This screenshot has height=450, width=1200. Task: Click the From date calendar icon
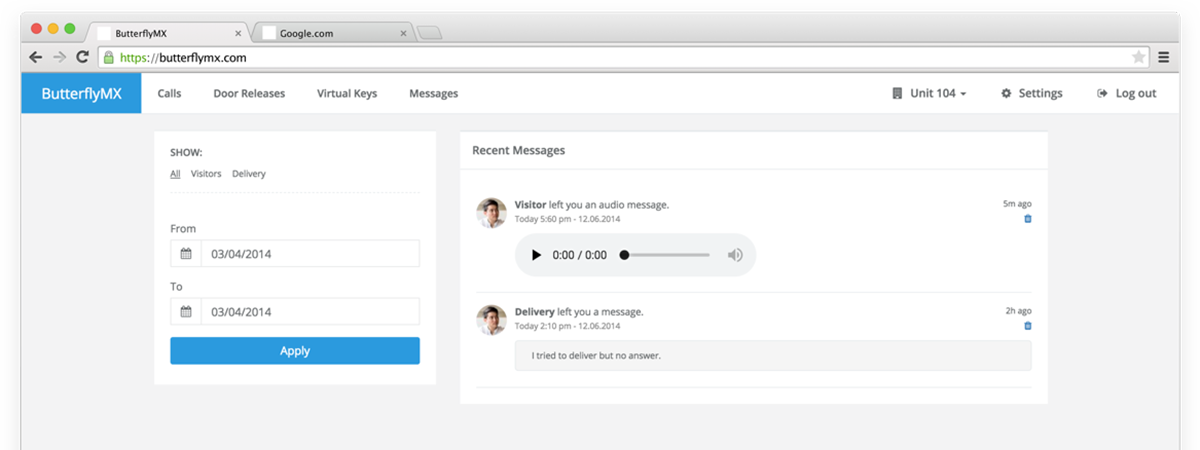point(185,254)
